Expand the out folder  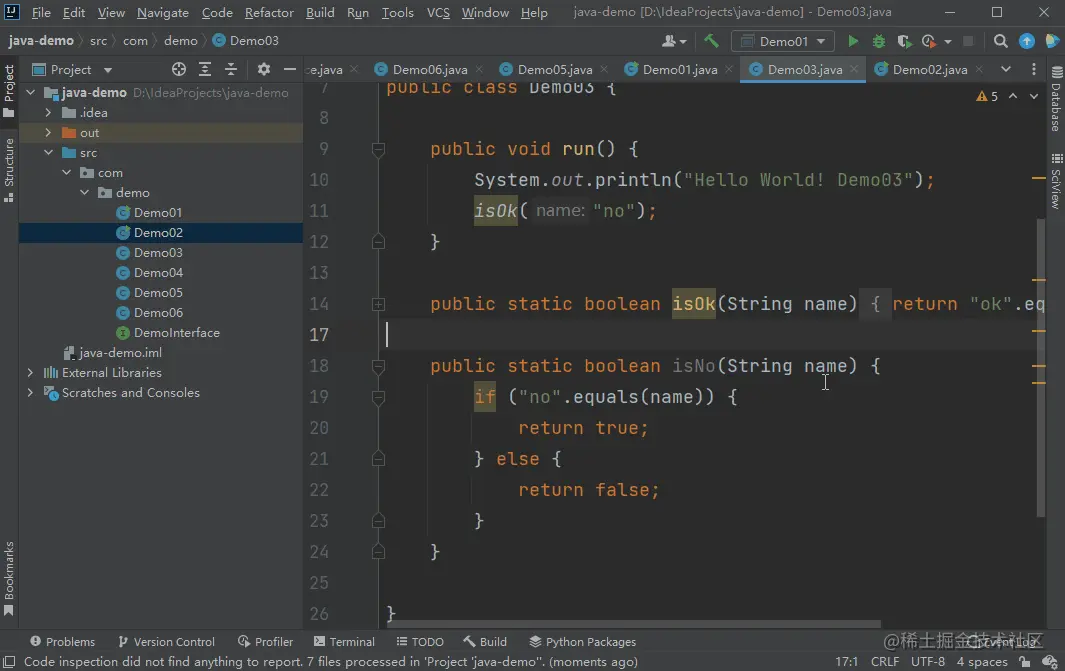48,132
